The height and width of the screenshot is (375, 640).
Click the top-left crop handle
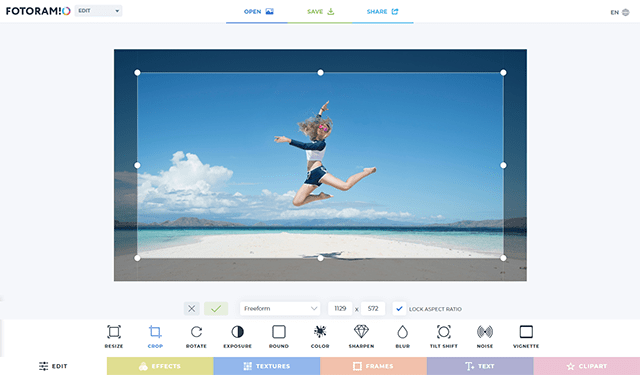(138, 73)
